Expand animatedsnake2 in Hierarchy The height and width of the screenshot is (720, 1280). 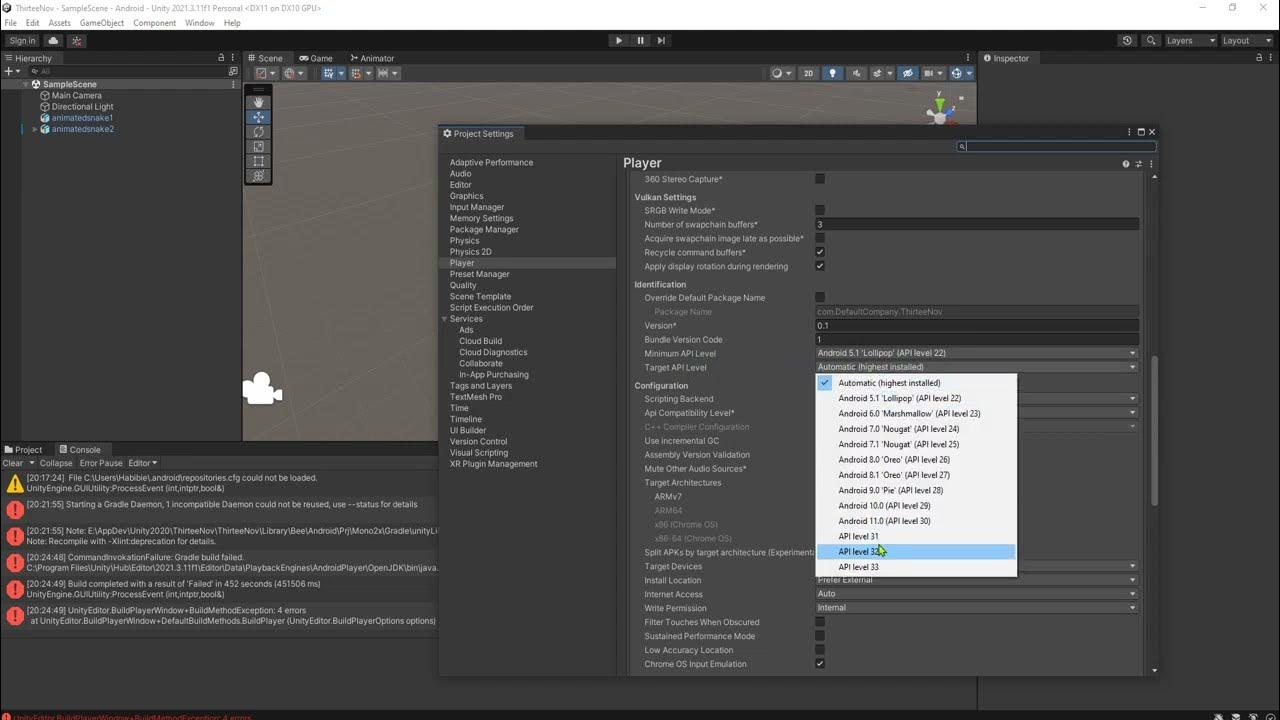[35, 129]
